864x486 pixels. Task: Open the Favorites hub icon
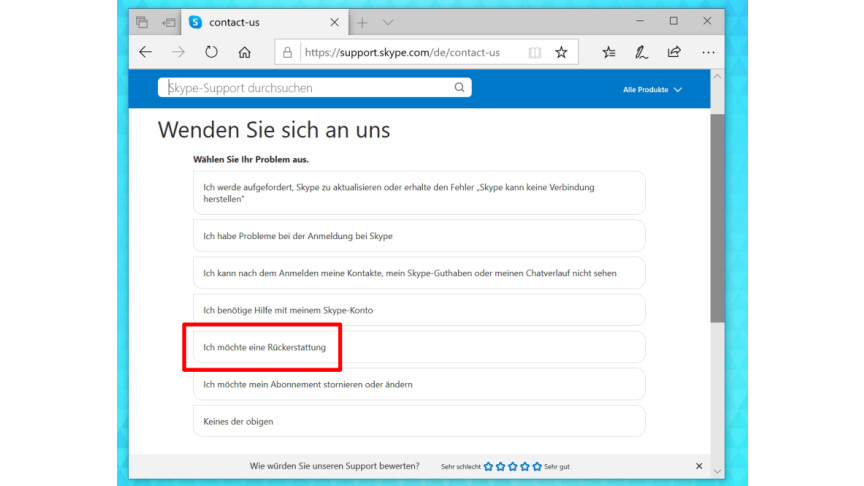[x=609, y=52]
